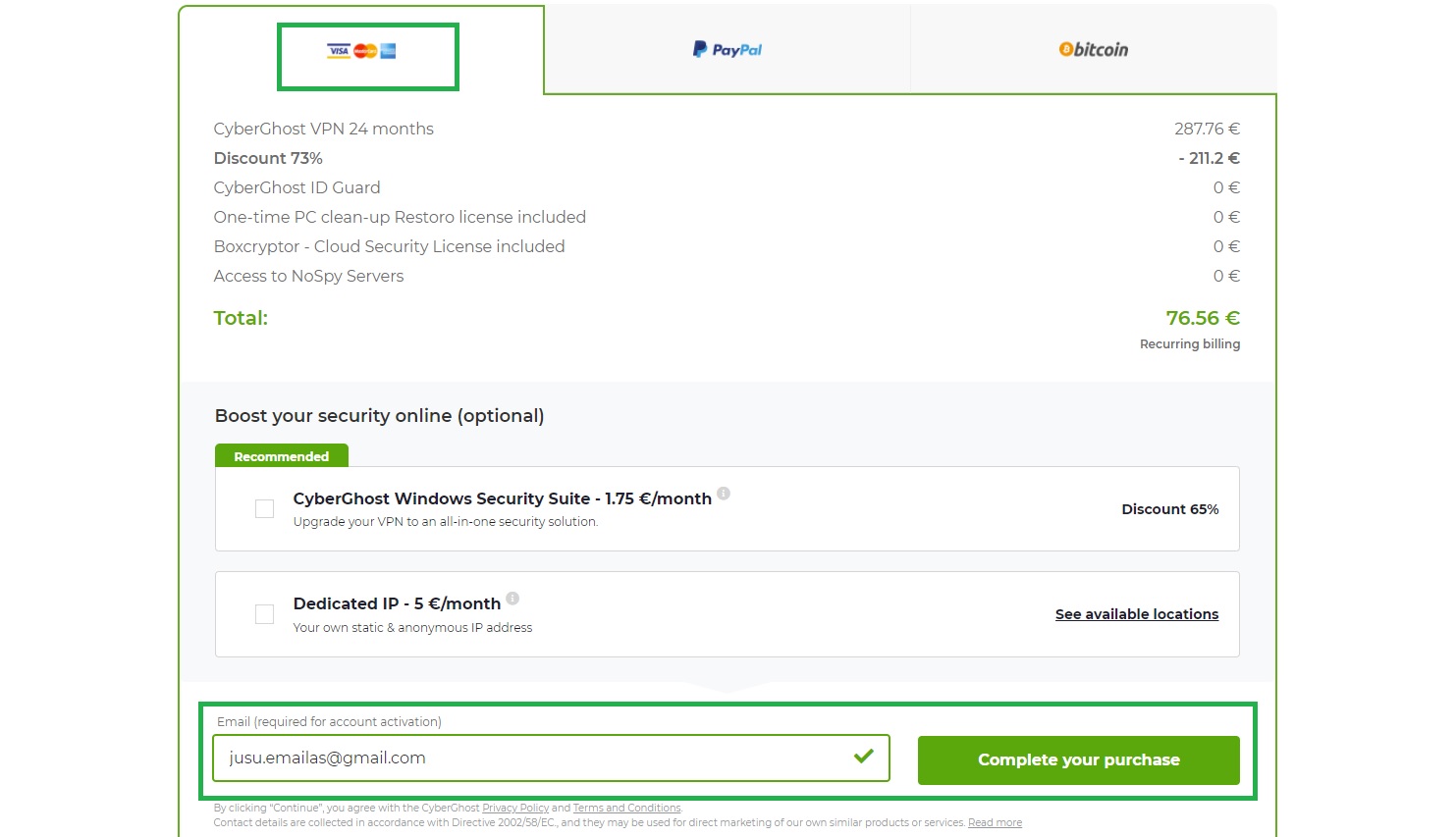Open the Privacy Policy link
Viewport: 1456px width, 837px height.
(515, 809)
